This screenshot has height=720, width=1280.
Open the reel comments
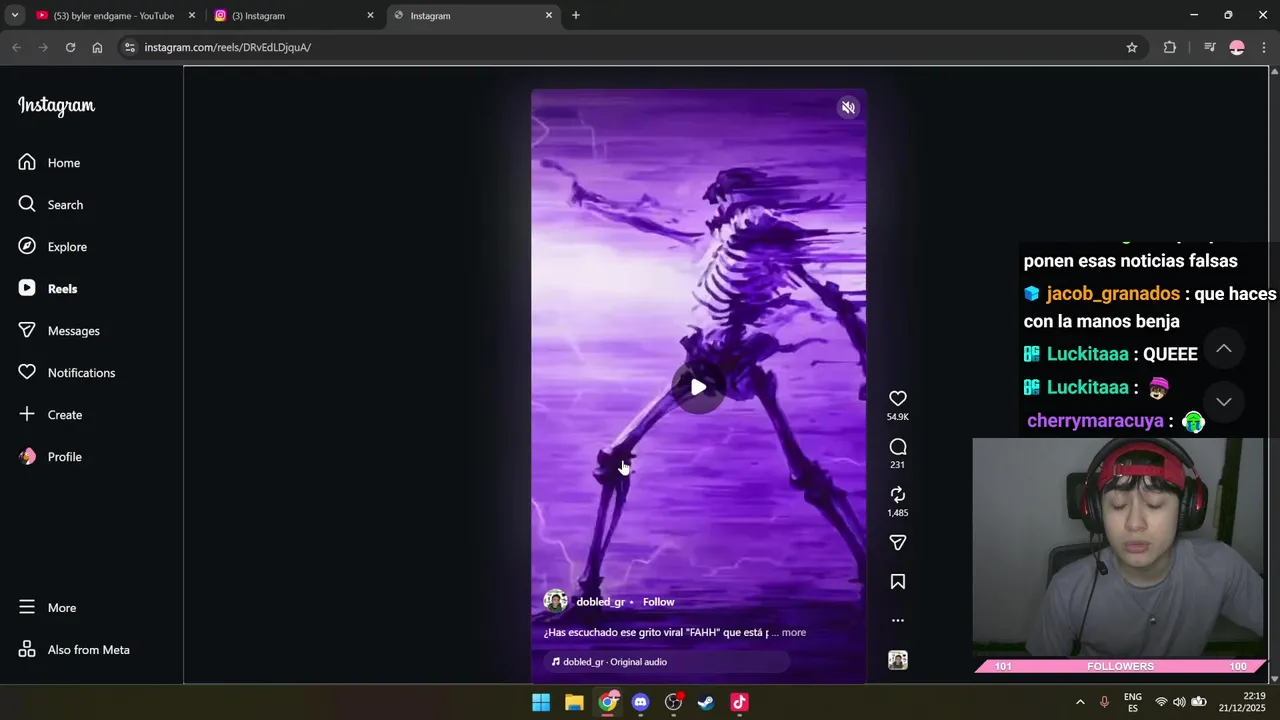click(898, 447)
